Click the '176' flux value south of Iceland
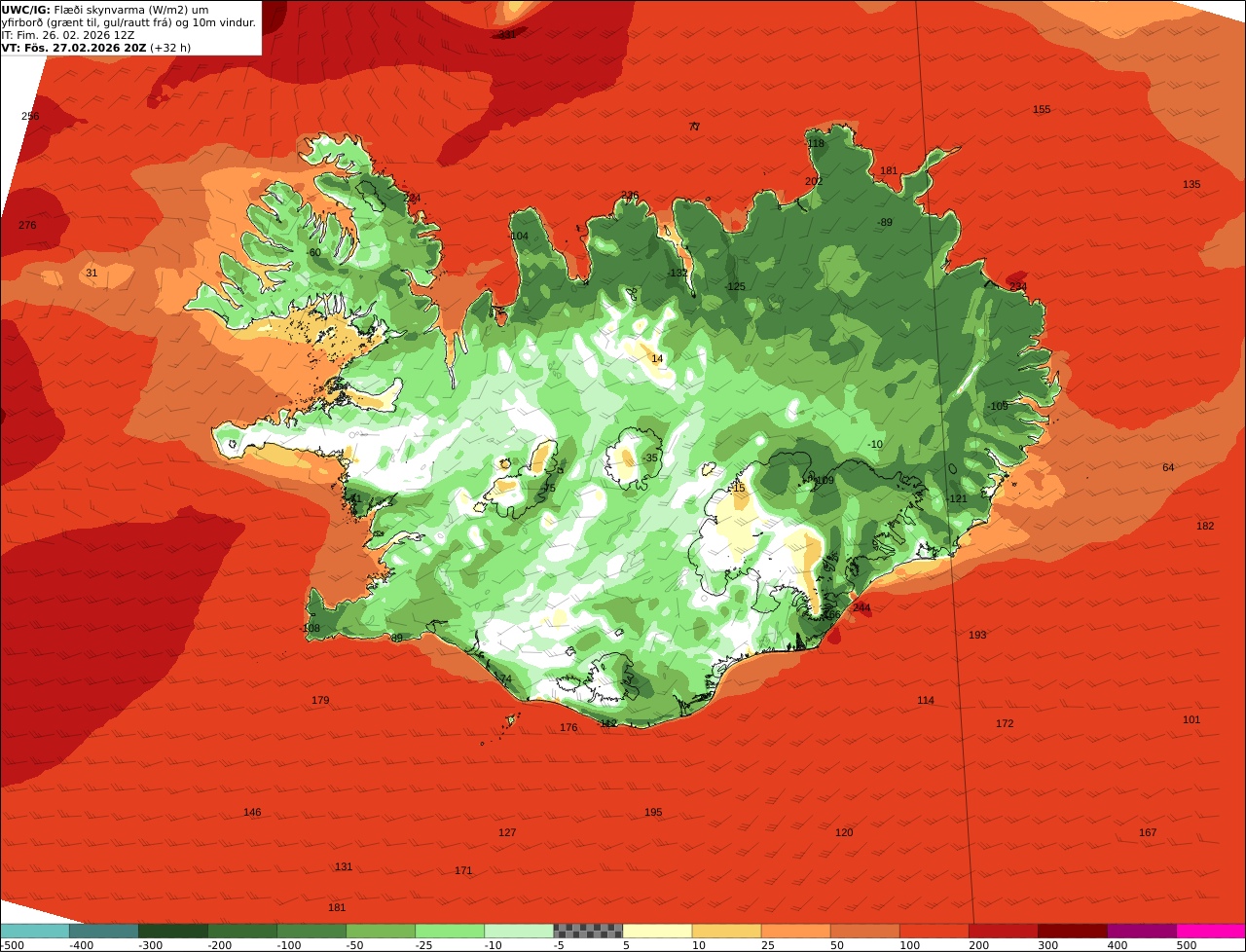Screen dimensions: 1246x952 pos(568,727)
